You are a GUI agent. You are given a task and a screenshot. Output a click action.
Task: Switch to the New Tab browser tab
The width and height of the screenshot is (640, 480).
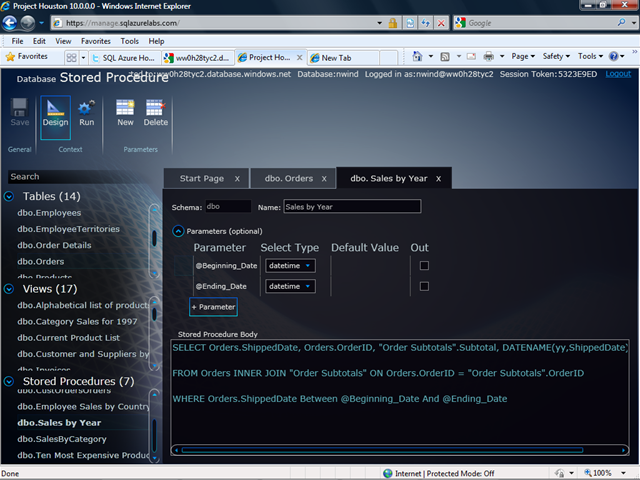[x=344, y=58]
